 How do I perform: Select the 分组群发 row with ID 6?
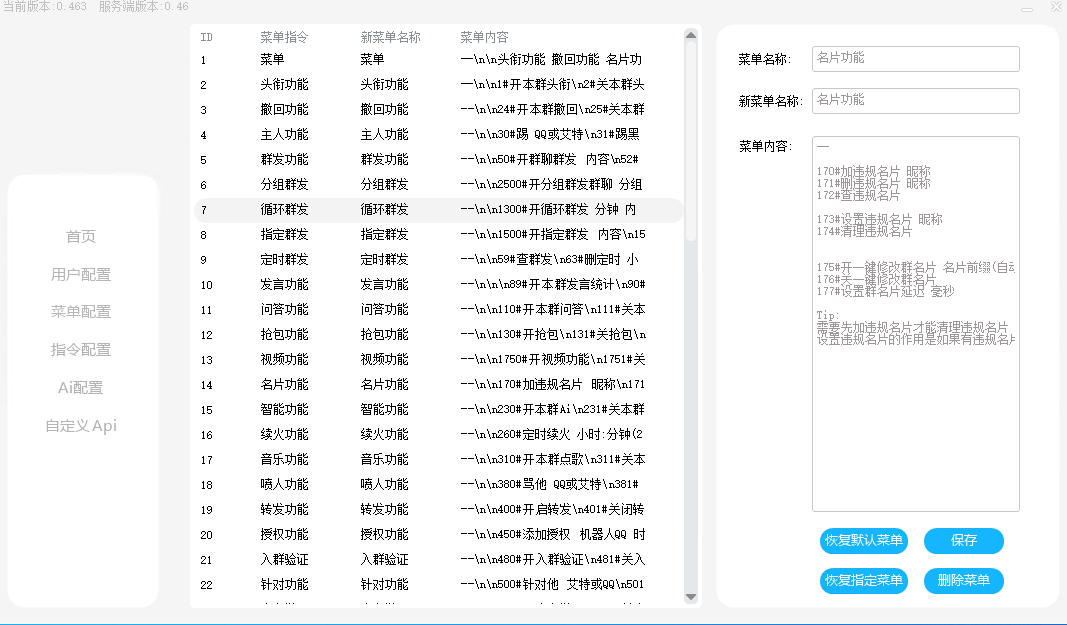click(x=438, y=185)
